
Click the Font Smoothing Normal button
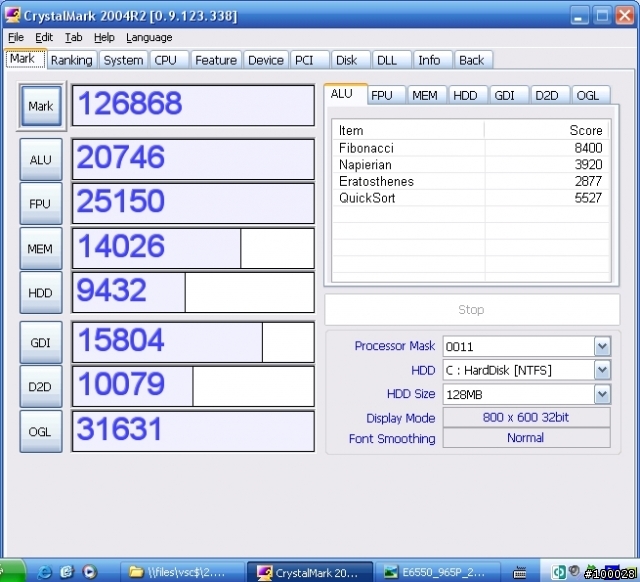(527, 438)
